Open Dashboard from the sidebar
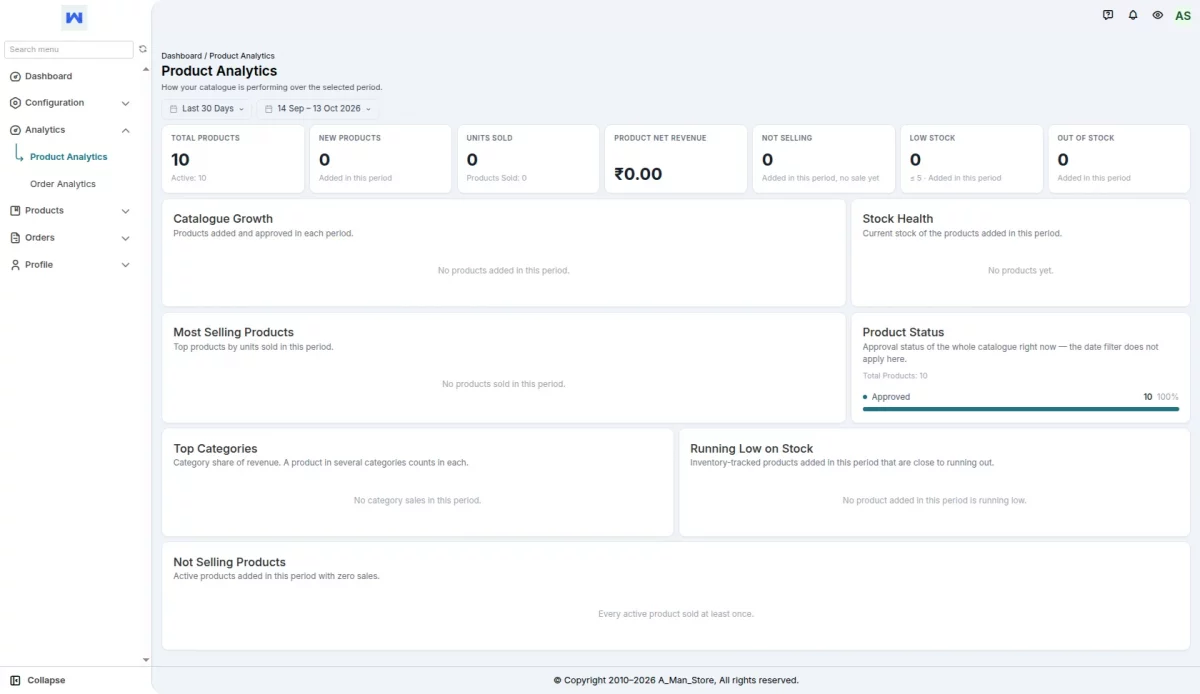 70,76
